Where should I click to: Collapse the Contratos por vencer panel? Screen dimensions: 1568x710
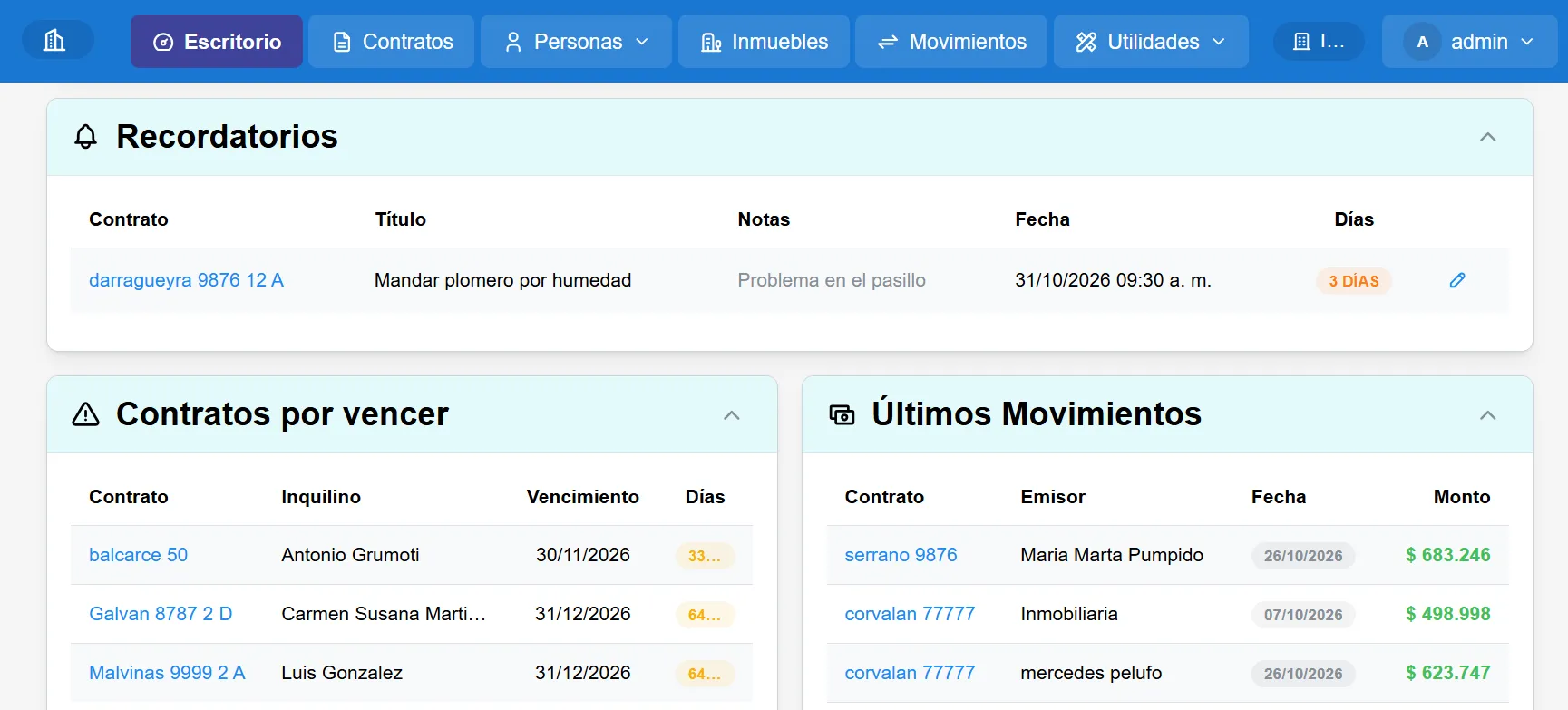(x=732, y=415)
